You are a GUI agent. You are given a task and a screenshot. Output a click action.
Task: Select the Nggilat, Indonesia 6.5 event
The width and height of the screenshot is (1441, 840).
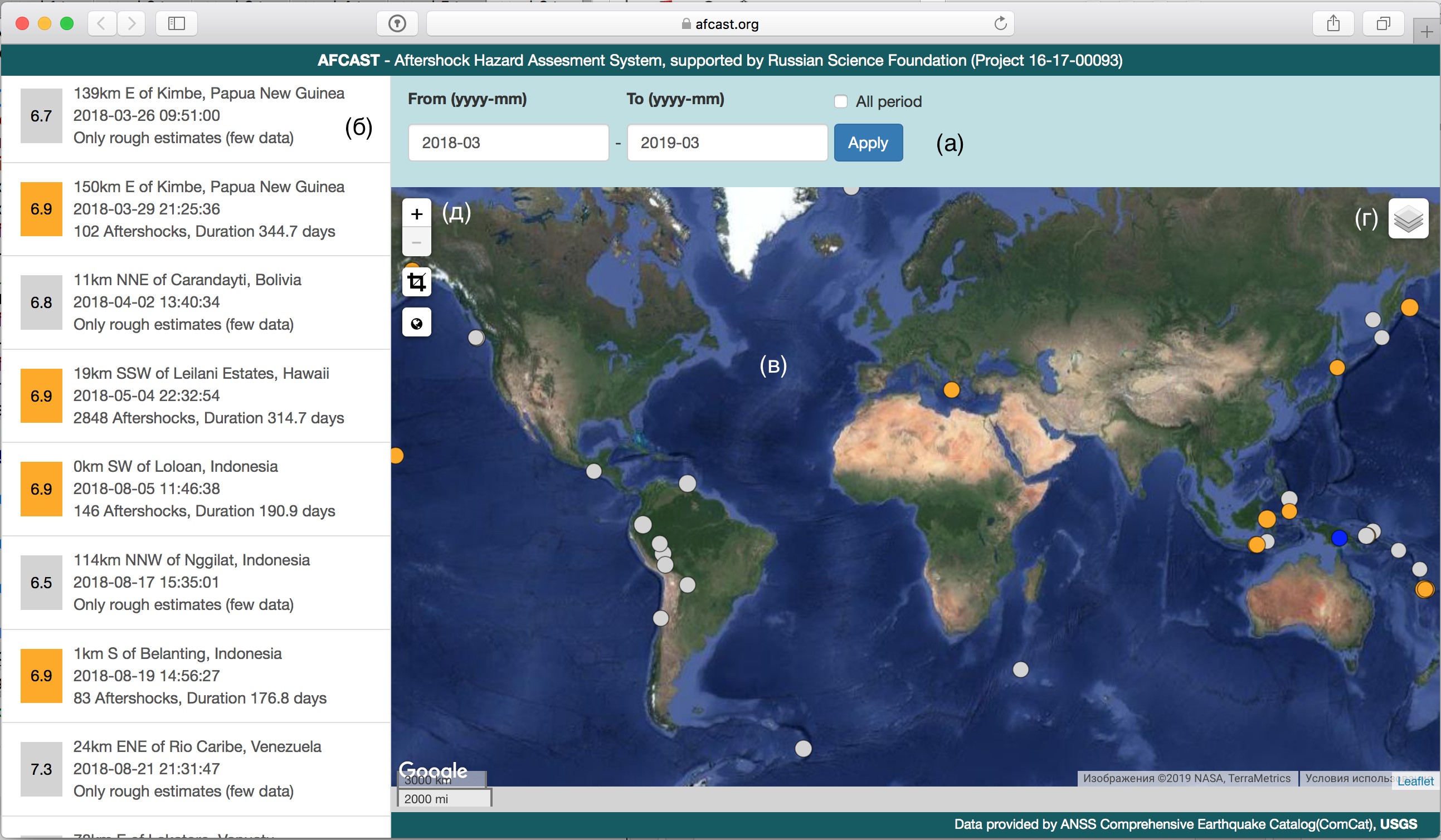[196, 582]
